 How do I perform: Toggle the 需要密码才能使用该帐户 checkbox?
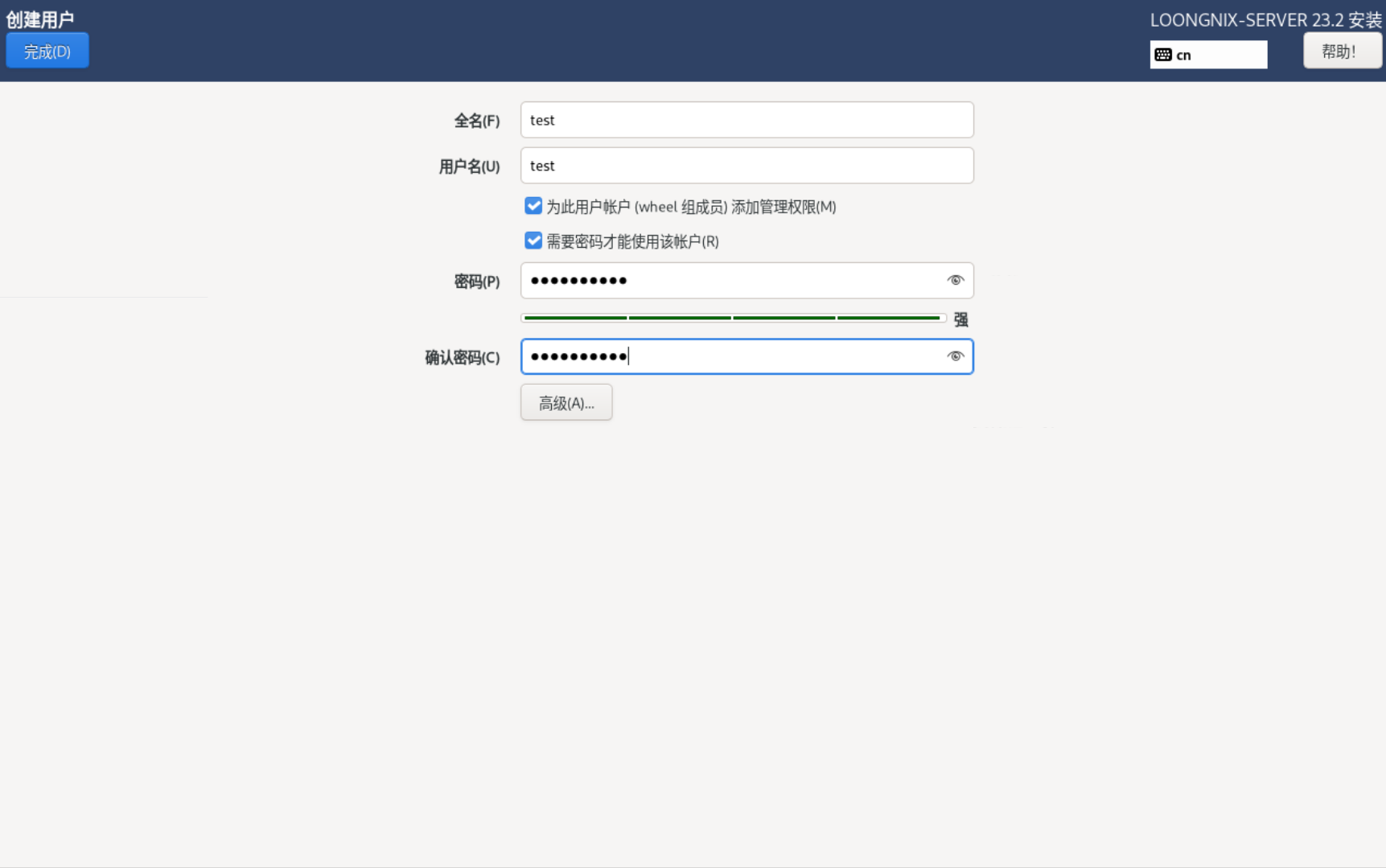(x=533, y=241)
